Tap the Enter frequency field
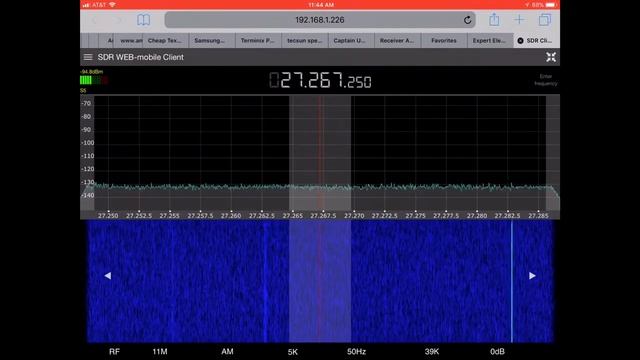The image size is (640, 360). pyautogui.click(x=546, y=80)
